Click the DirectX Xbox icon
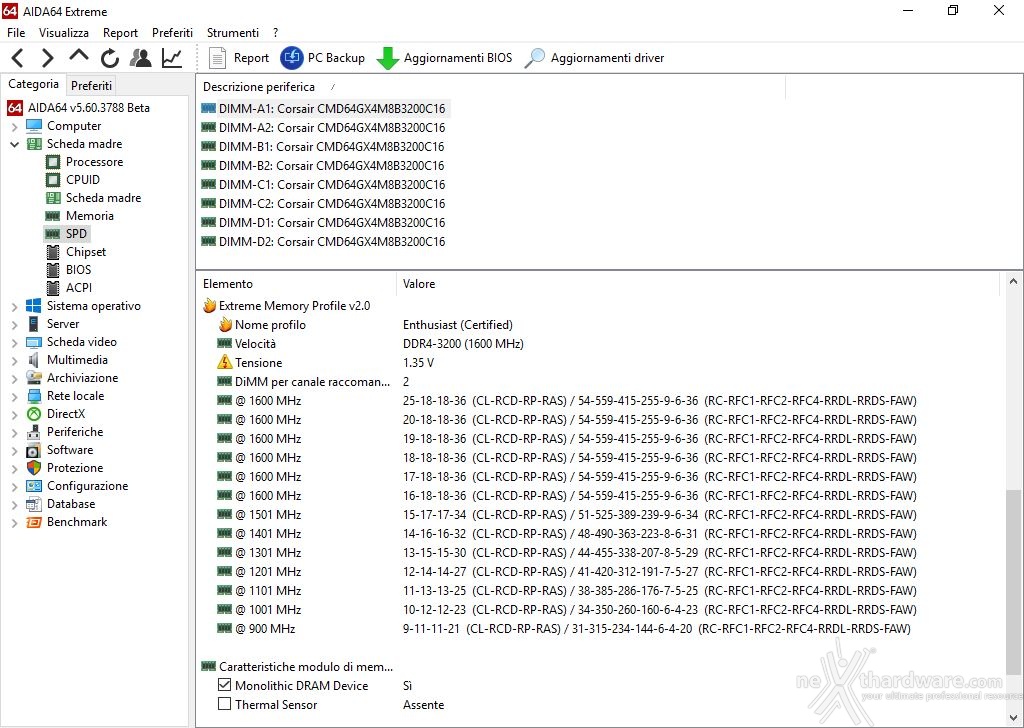Viewport: 1024px width, 728px height. (x=33, y=414)
